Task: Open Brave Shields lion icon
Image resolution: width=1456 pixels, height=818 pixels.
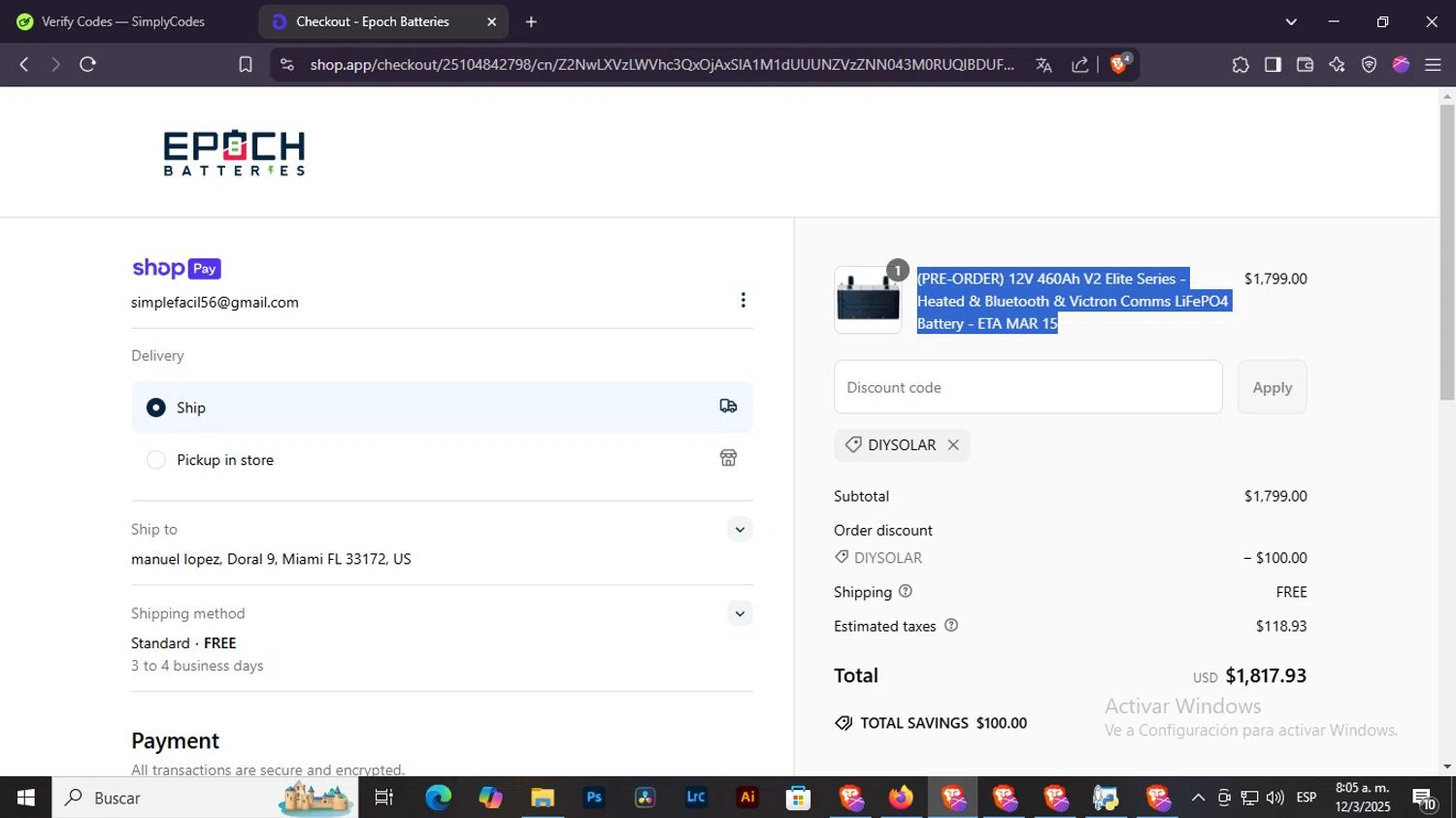Action: [1119, 63]
